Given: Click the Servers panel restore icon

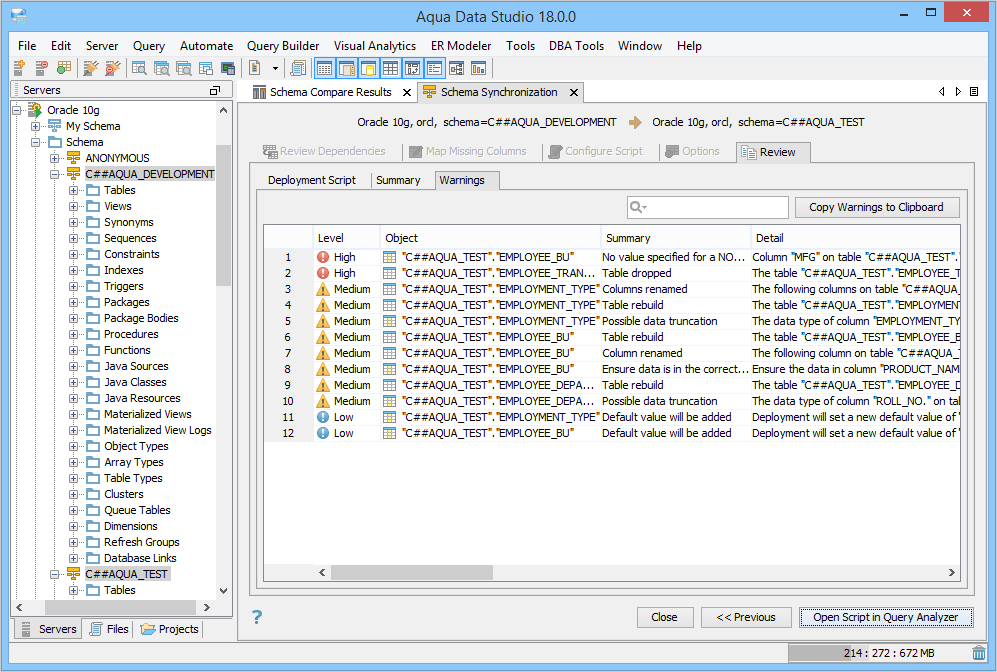Looking at the screenshot, I should click(x=215, y=90).
